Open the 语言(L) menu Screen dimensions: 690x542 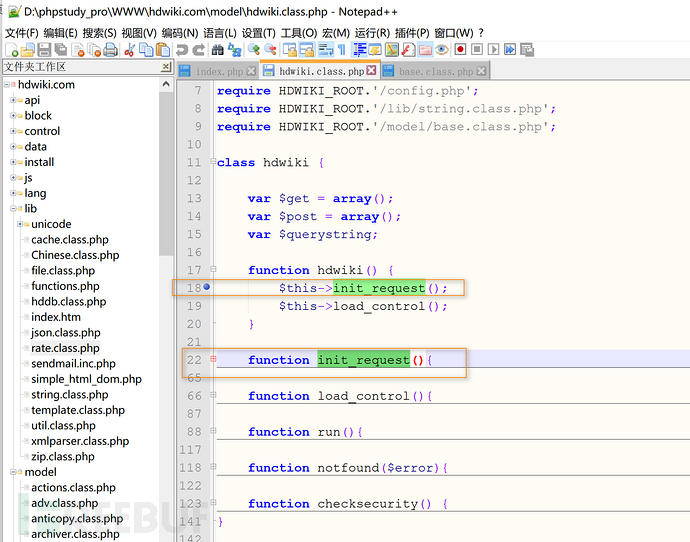coord(220,33)
